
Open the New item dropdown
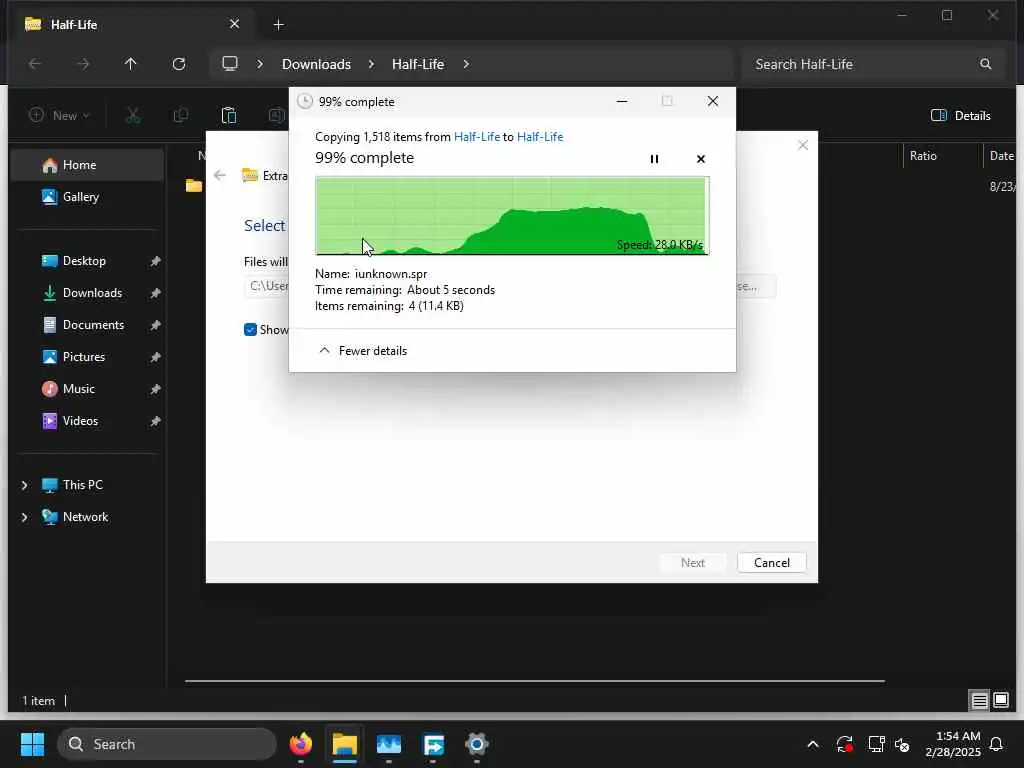pos(59,116)
